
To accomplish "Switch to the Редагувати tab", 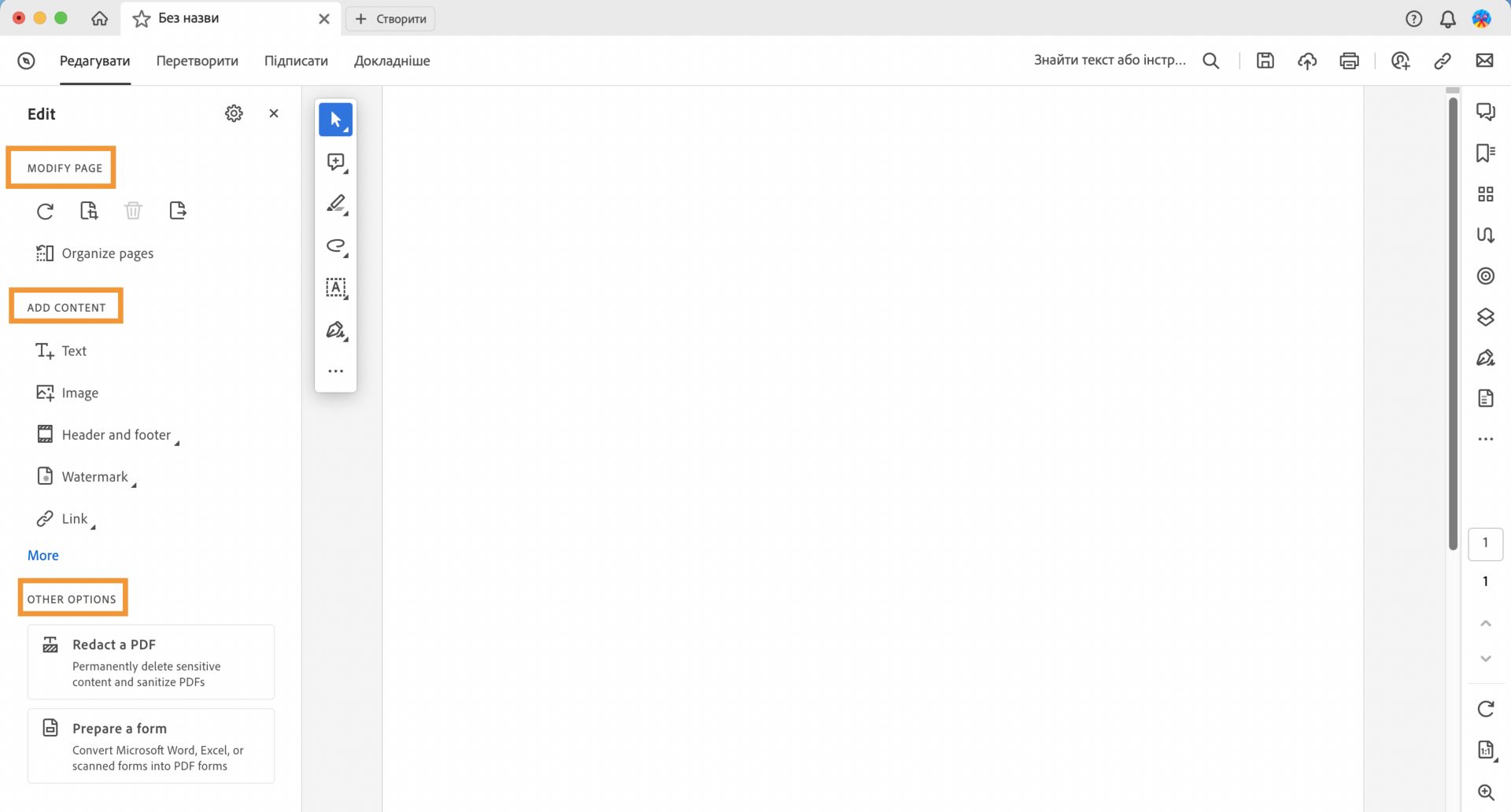I will [95, 61].
